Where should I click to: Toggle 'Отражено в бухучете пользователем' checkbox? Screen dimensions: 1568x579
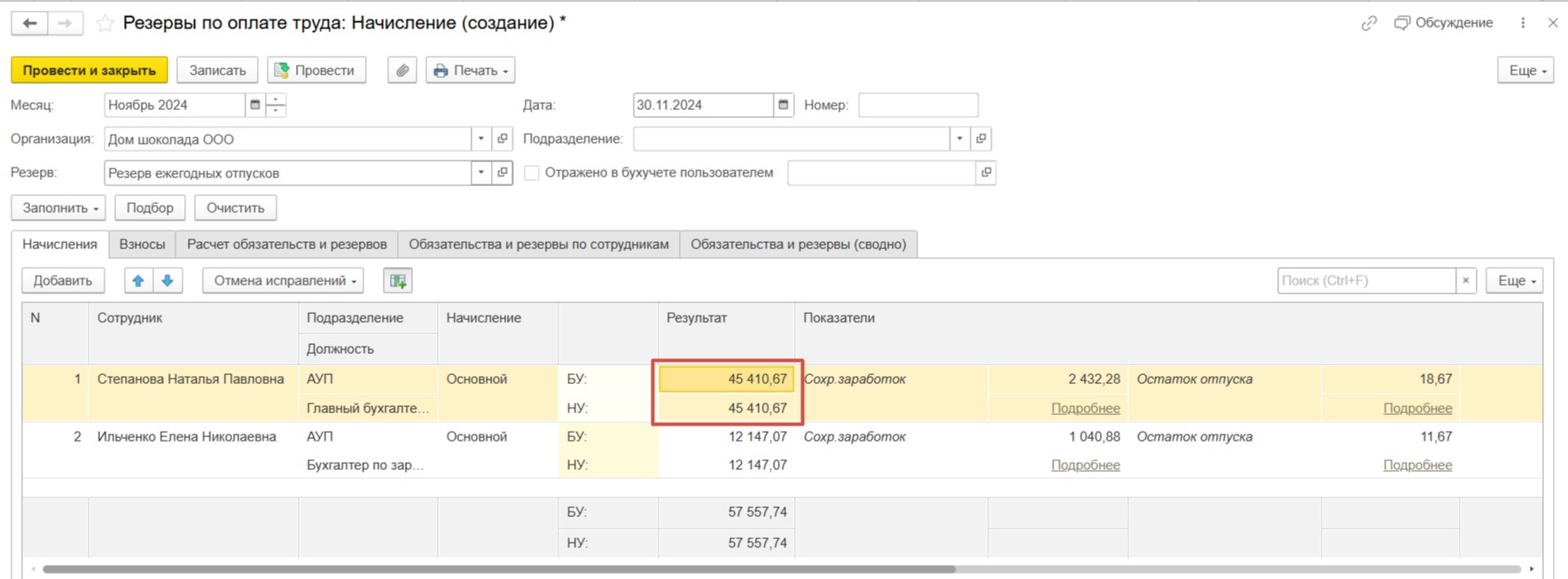[x=532, y=173]
